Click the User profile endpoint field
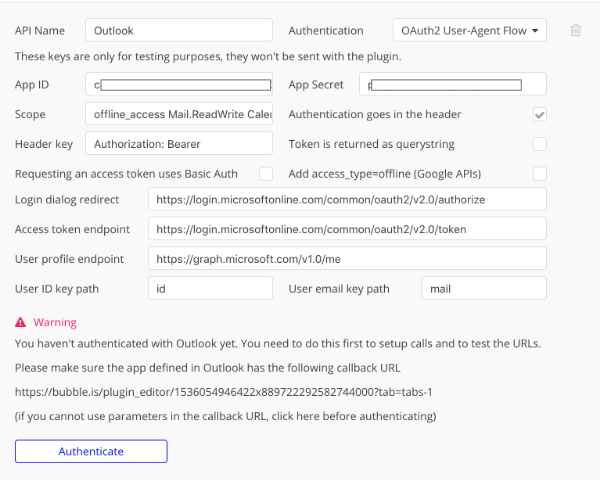This screenshot has height=480, width=600. pyautogui.click(x=347, y=258)
